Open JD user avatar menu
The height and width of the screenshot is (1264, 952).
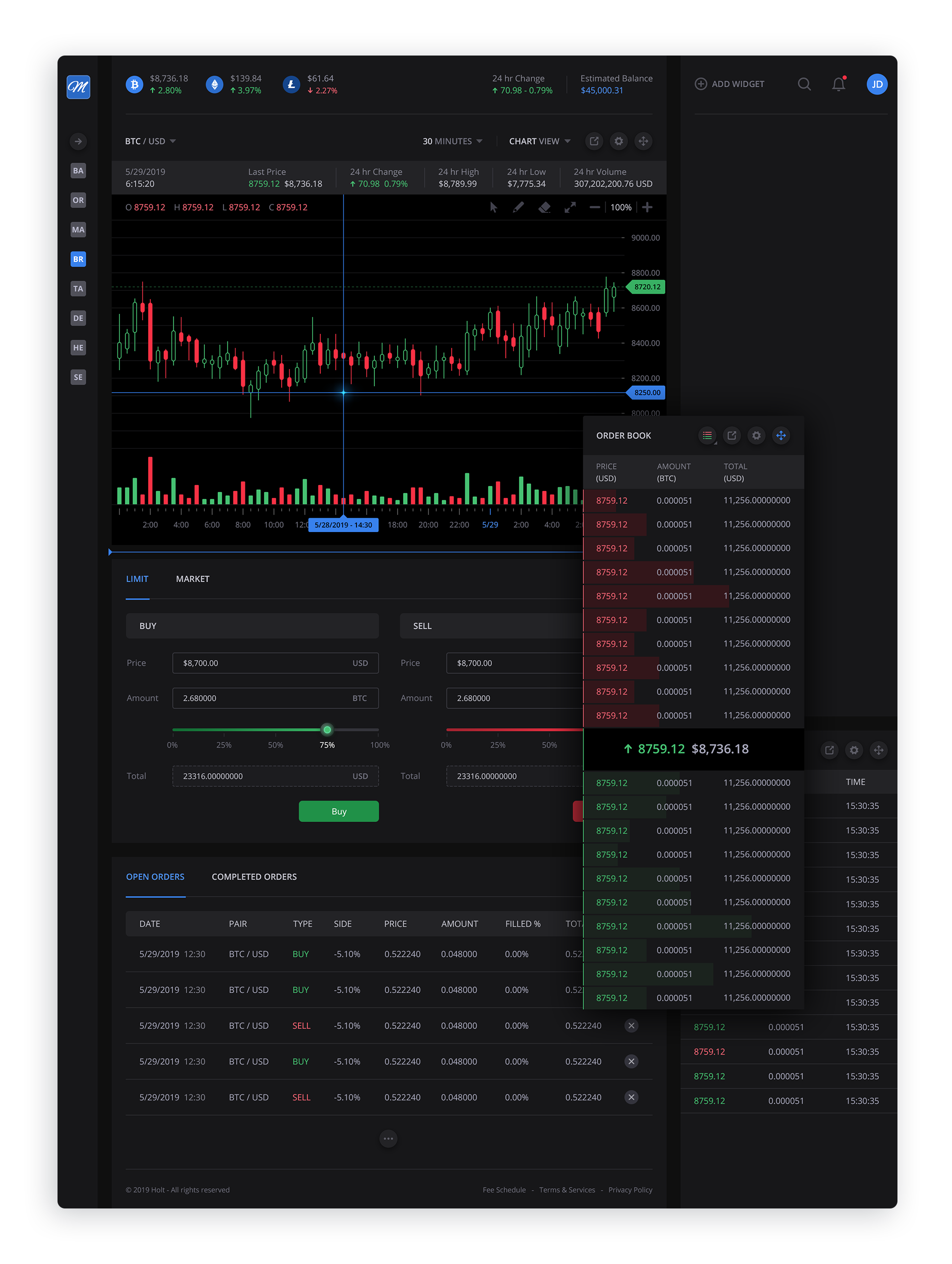pyautogui.click(x=877, y=85)
